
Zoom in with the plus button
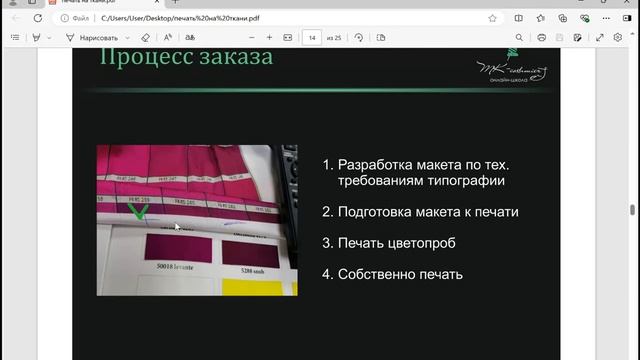coord(269,38)
